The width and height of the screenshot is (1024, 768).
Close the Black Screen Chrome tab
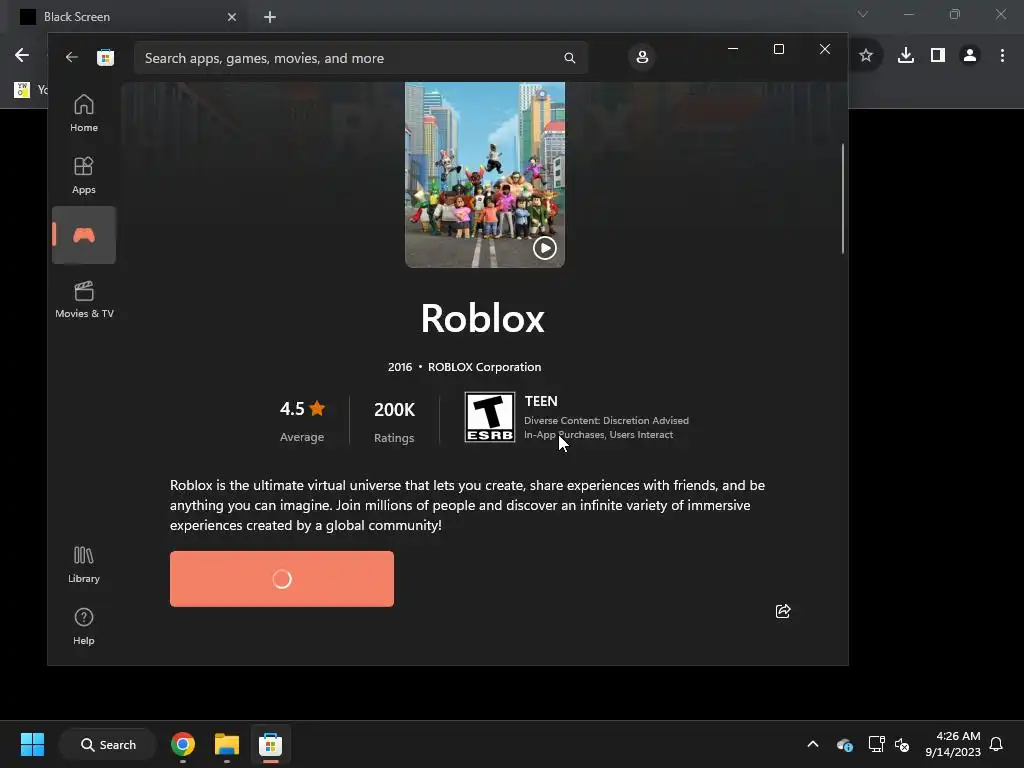(232, 17)
